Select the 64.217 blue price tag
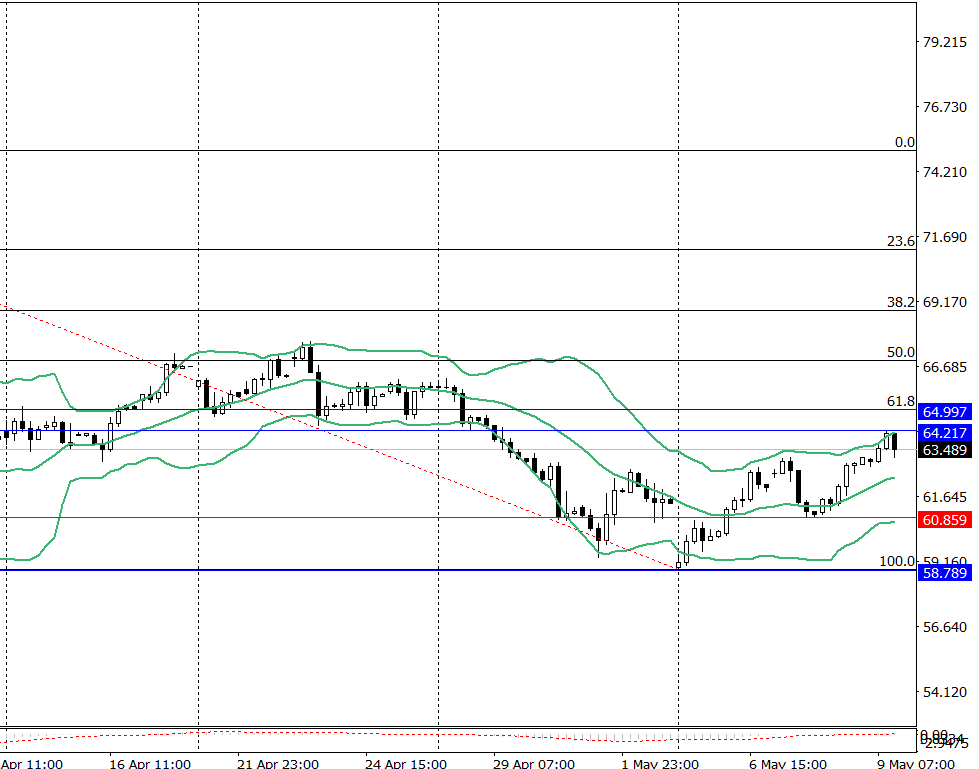This screenshot has width=979, height=769. [x=945, y=432]
